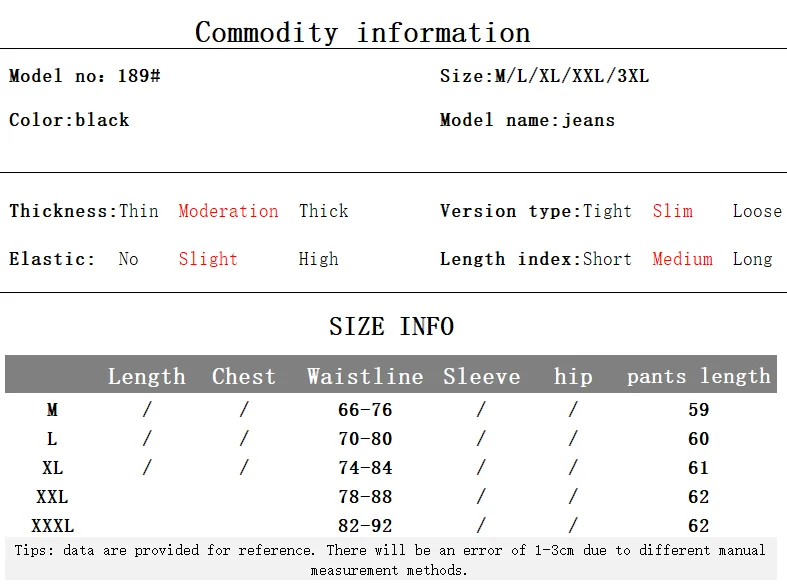787x585 pixels.
Task: Click the Commodity information heading
Action: pyautogui.click(x=362, y=33)
